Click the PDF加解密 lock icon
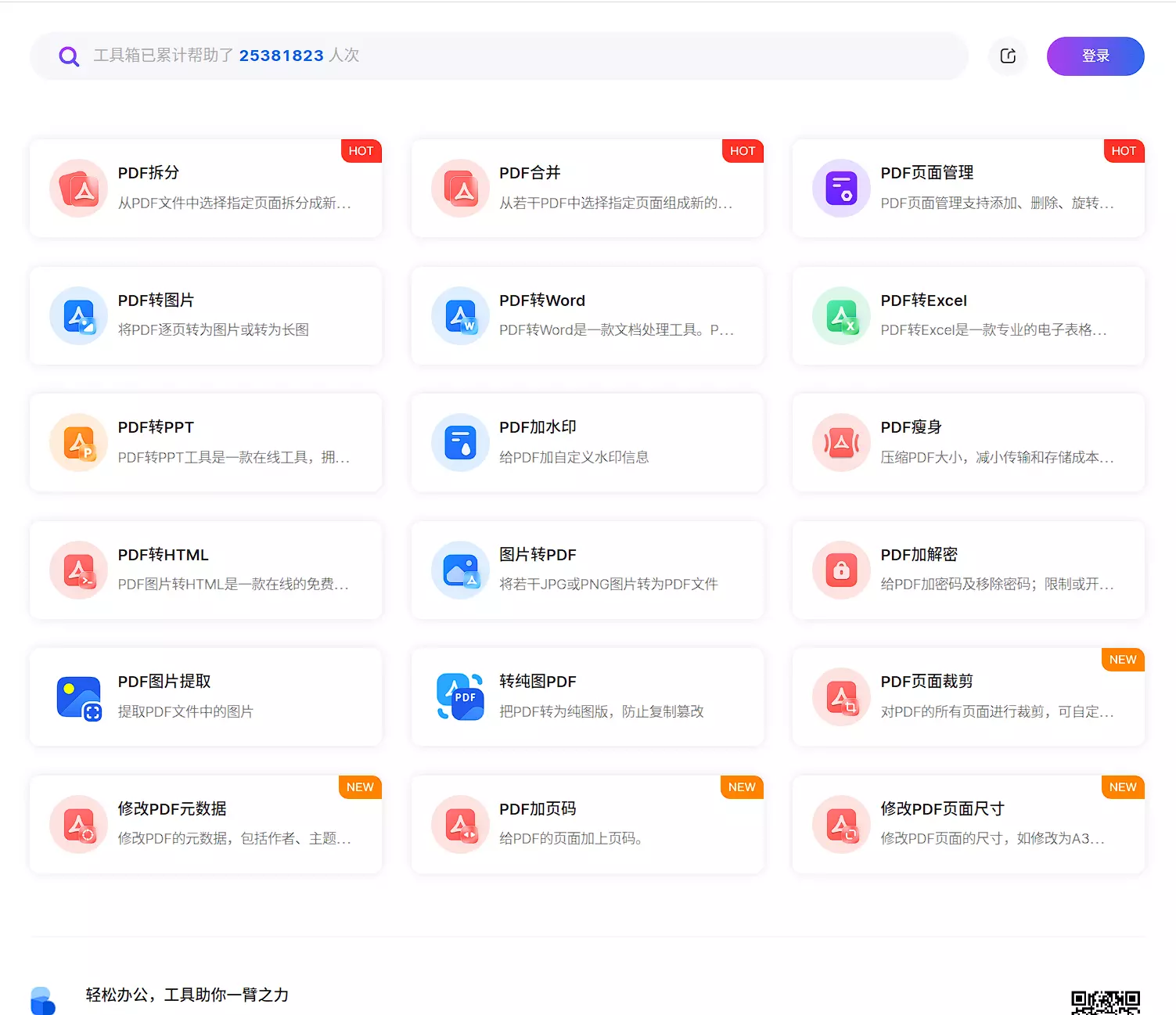The height and width of the screenshot is (1015, 1176). [841, 570]
